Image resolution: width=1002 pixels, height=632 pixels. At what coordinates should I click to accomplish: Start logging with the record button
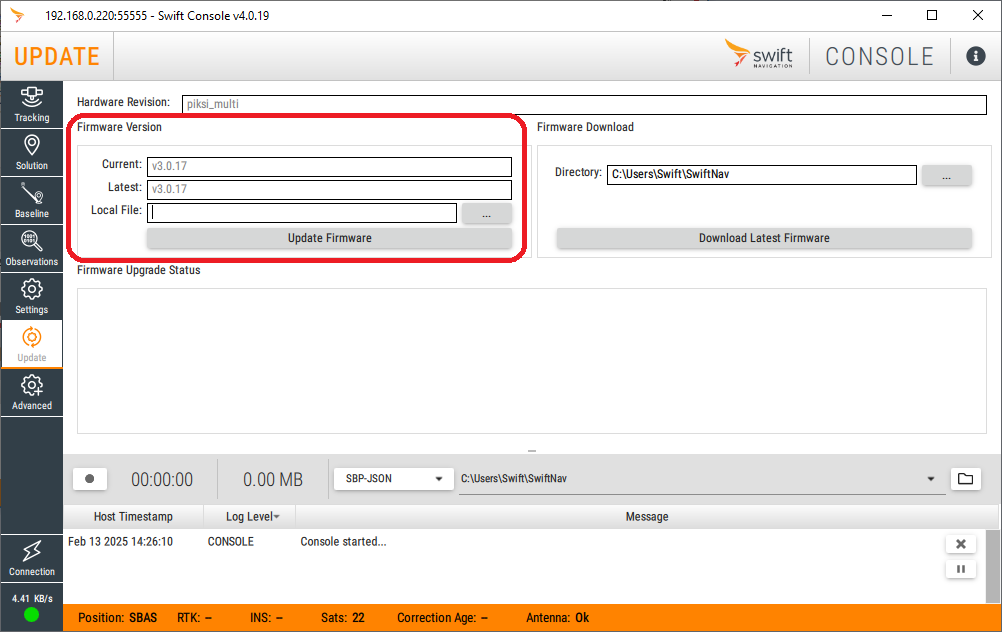pos(89,479)
